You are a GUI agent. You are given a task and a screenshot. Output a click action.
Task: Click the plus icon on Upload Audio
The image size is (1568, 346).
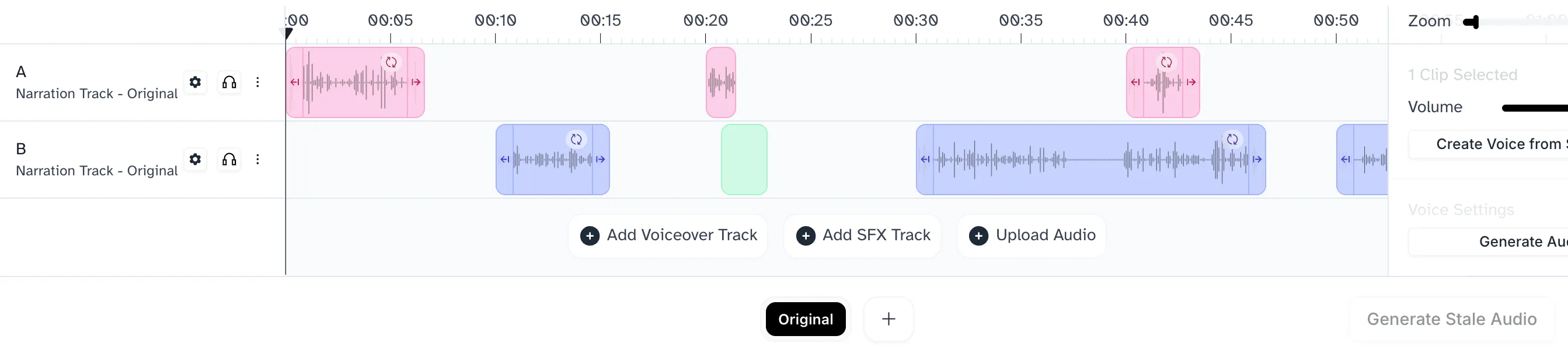click(979, 235)
